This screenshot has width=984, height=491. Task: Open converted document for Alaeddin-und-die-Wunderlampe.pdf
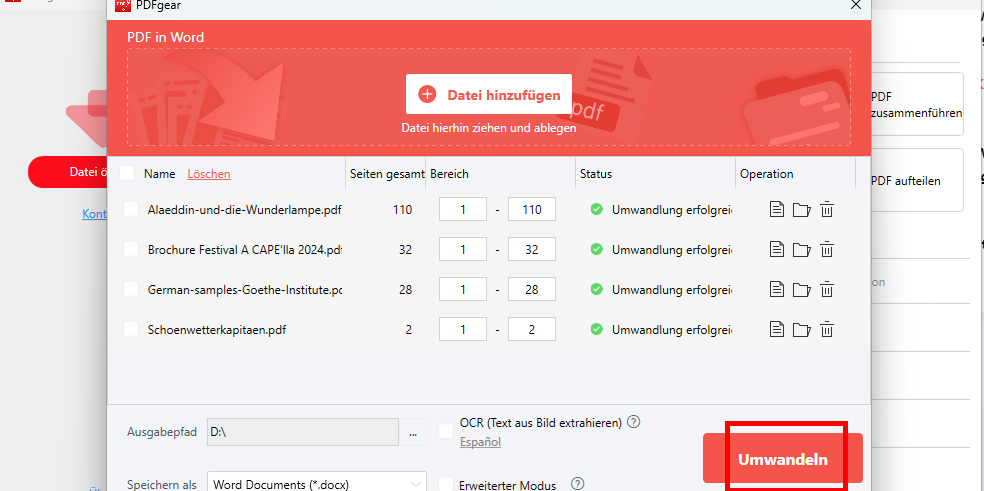tap(777, 210)
